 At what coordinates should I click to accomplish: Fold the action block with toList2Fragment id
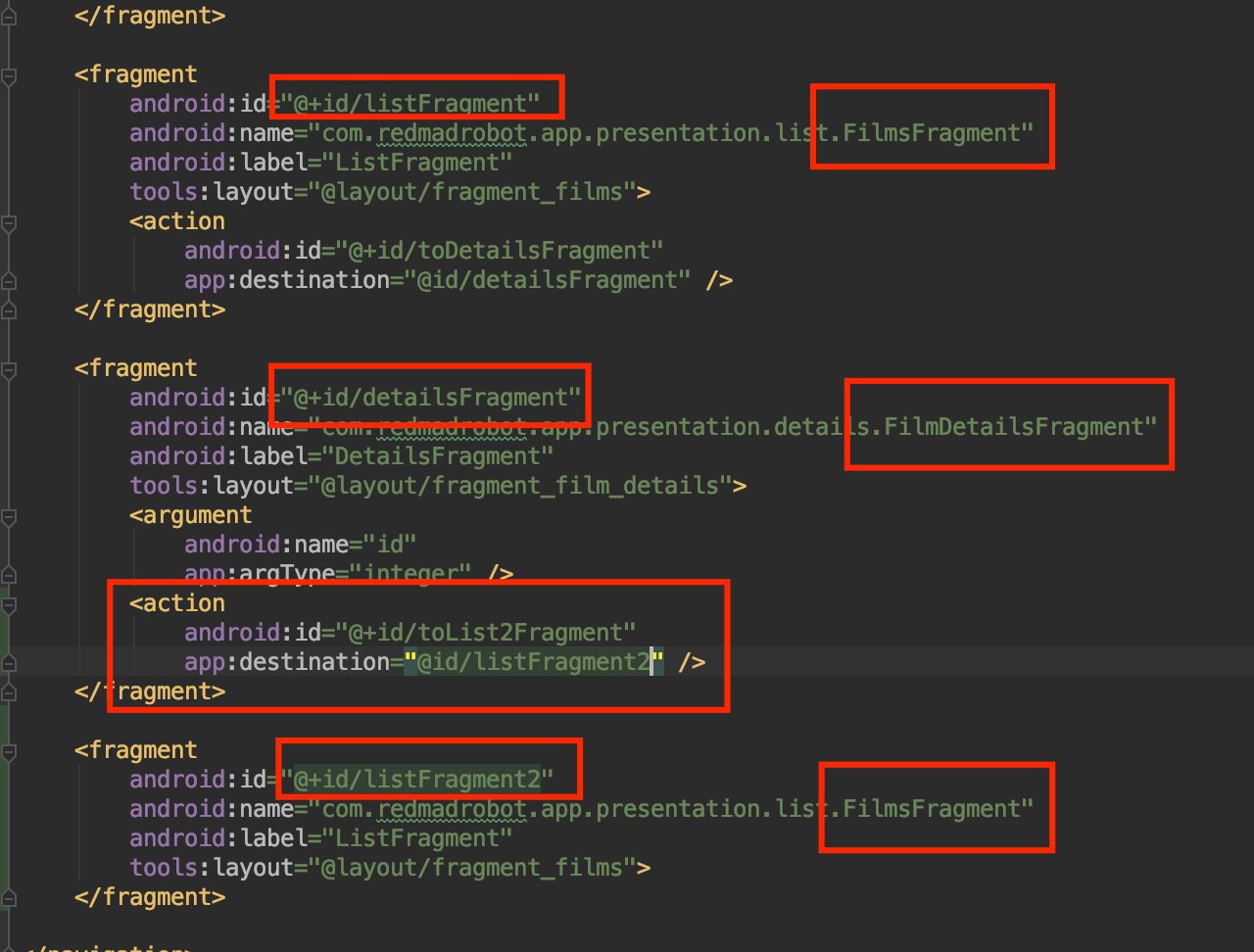tap(8, 603)
